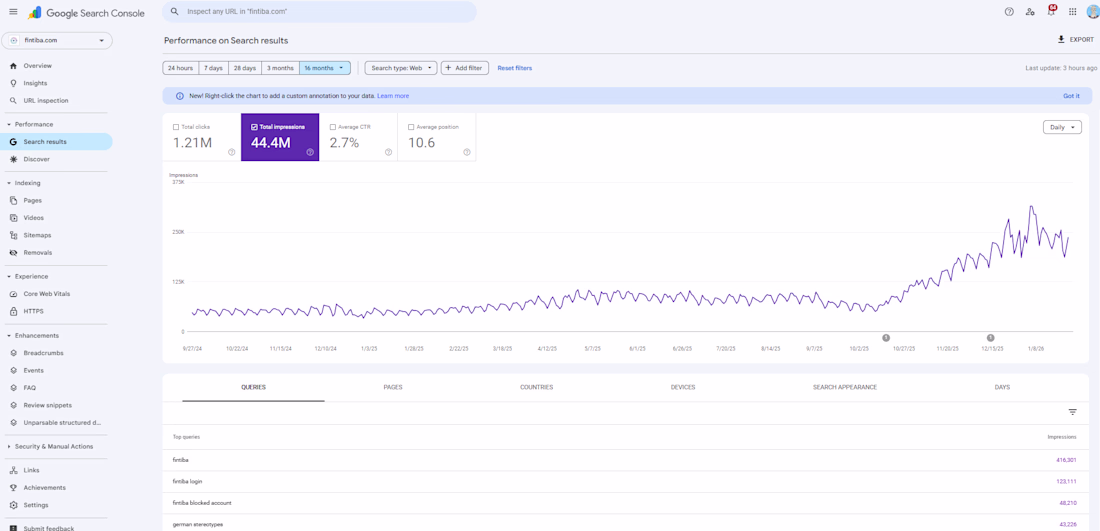Open the Sitemaps page in sidebar

pos(37,235)
